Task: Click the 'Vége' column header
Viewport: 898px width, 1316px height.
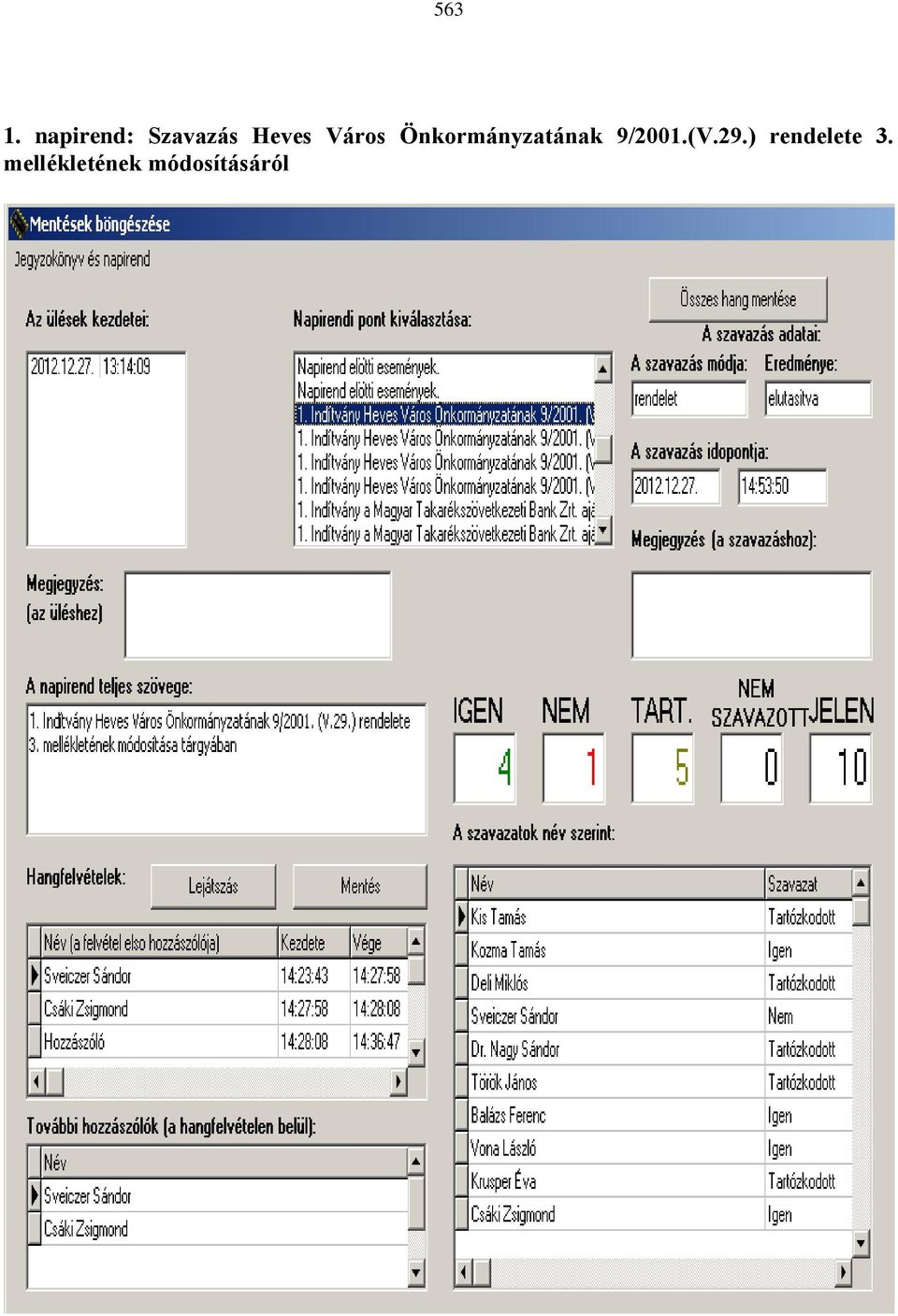Action: [379, 943]
